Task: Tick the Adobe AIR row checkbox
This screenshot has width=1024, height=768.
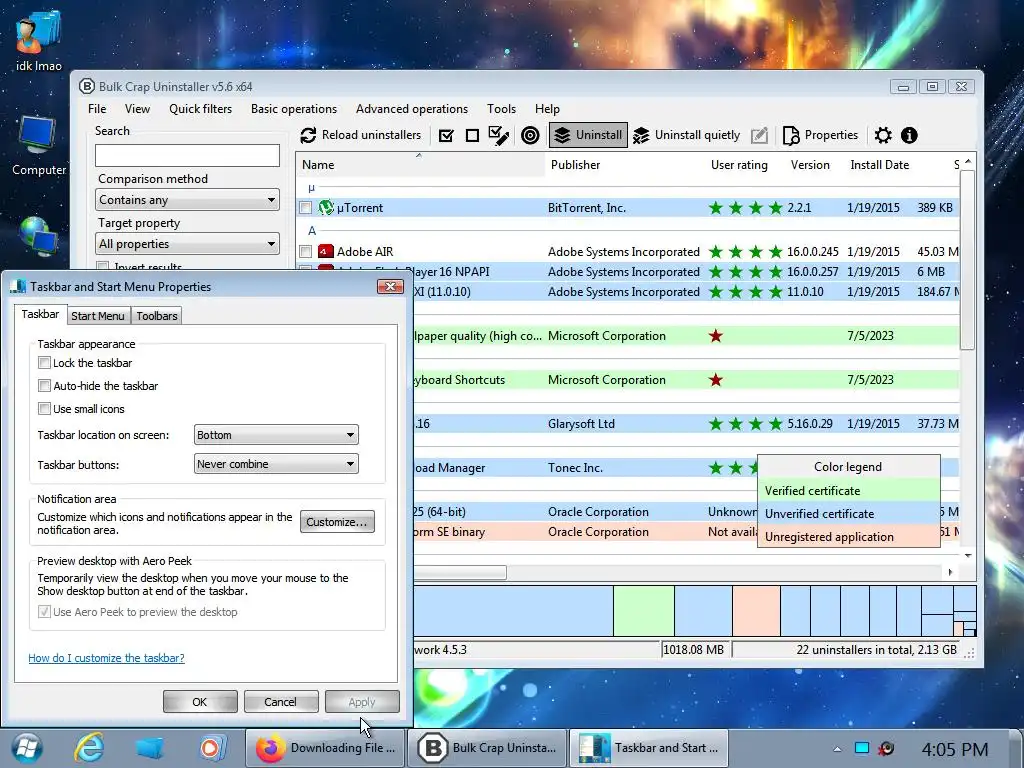Action: pyautogui.click(x=306, y=251)
